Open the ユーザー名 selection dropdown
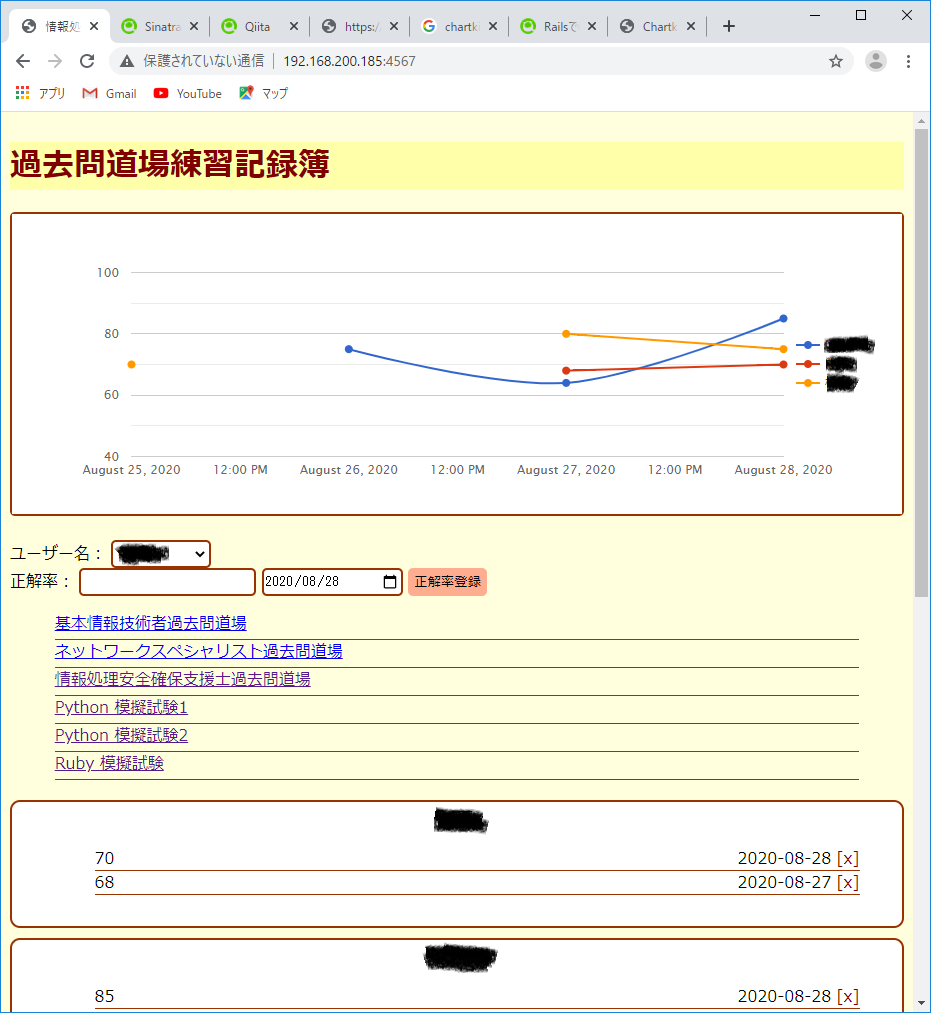931x1013 pixels. [x=160, y=553]
